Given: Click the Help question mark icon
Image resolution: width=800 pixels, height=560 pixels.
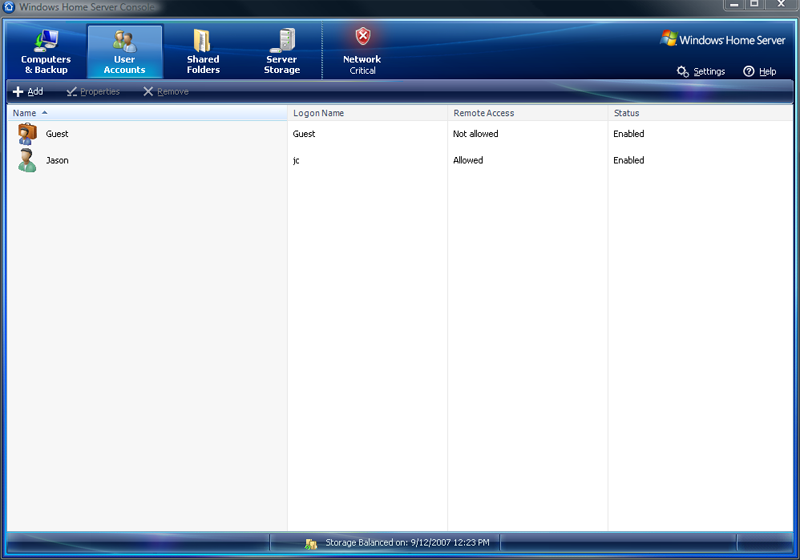Looking at the screenshot, I should (x=748, y=71).
